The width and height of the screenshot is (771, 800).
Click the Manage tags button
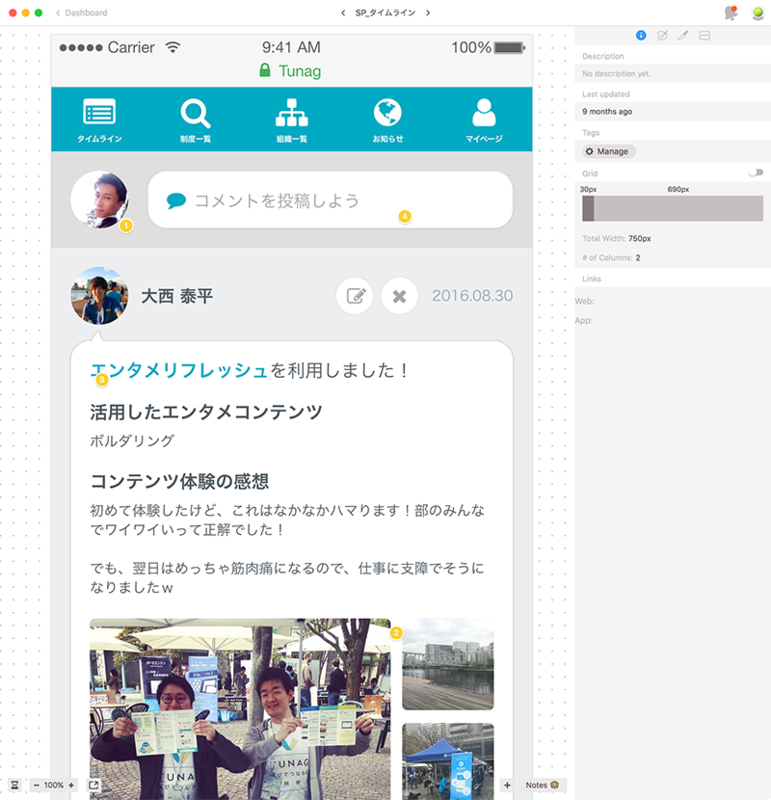pyautogui.click(x=609, y=152)
